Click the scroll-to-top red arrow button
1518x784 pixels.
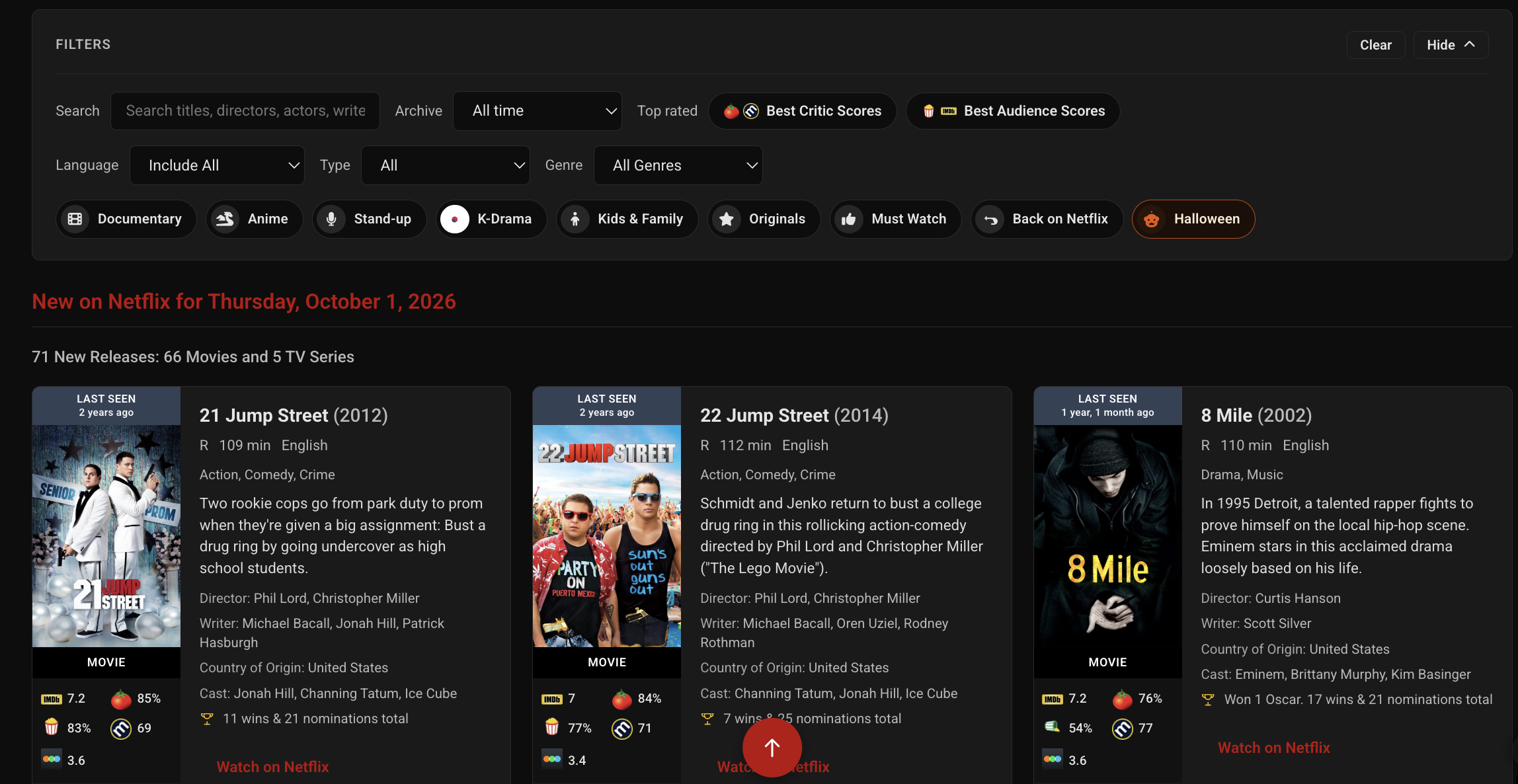[772, 748]
